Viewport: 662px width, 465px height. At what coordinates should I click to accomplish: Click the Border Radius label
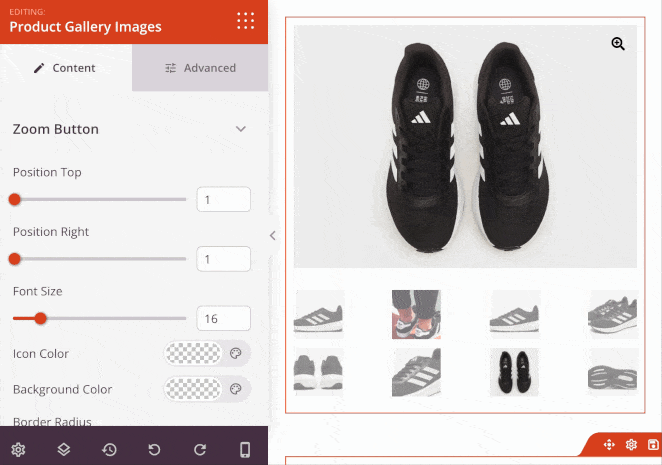[x=52, y=421]
